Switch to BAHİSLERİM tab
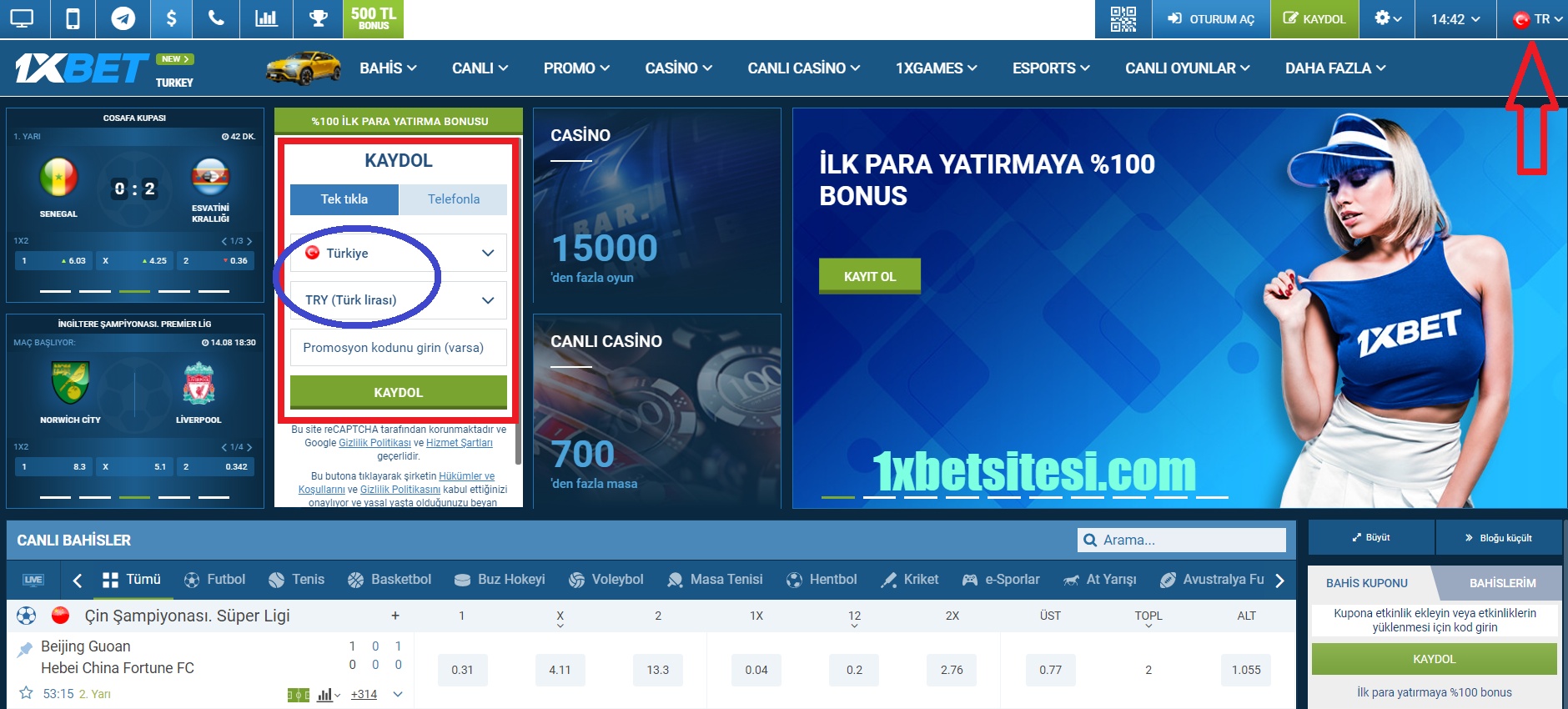 (x=1502, y=583)
